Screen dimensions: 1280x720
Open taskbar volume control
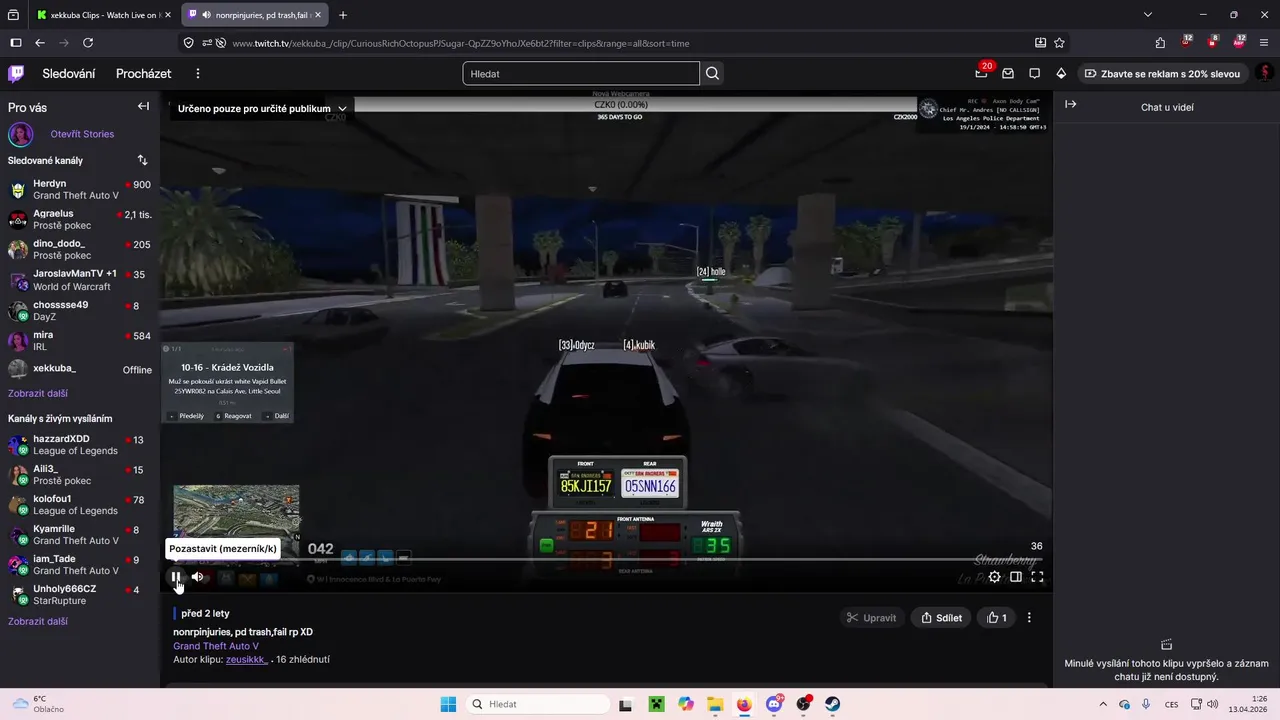point(1212,704)
